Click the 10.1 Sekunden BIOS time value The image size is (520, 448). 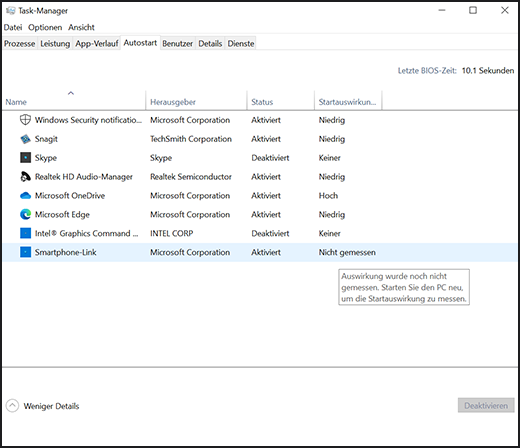[x=488, y=71]
